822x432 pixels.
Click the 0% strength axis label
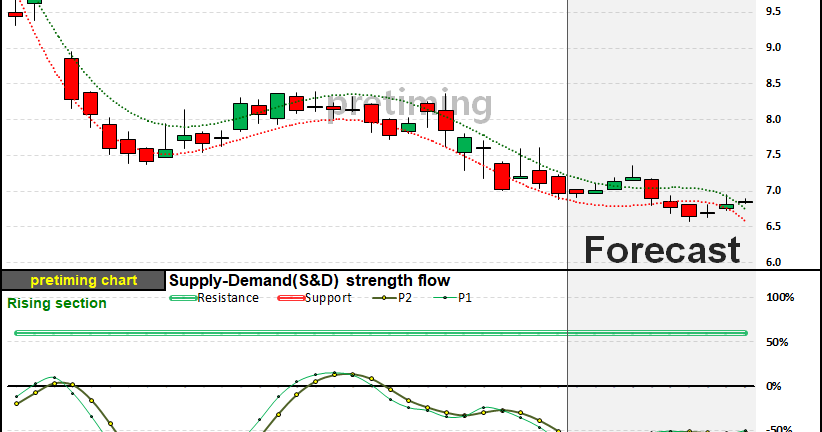pos(774,386)
